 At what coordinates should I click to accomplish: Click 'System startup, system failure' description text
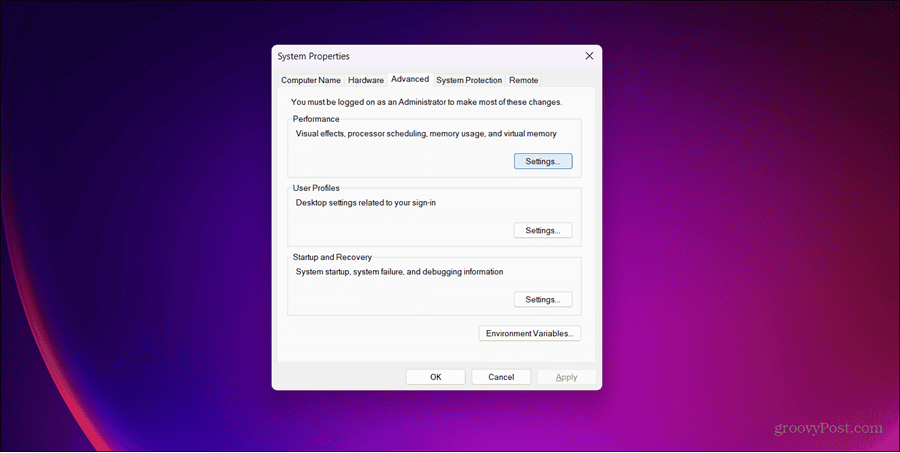click(399, 272)
